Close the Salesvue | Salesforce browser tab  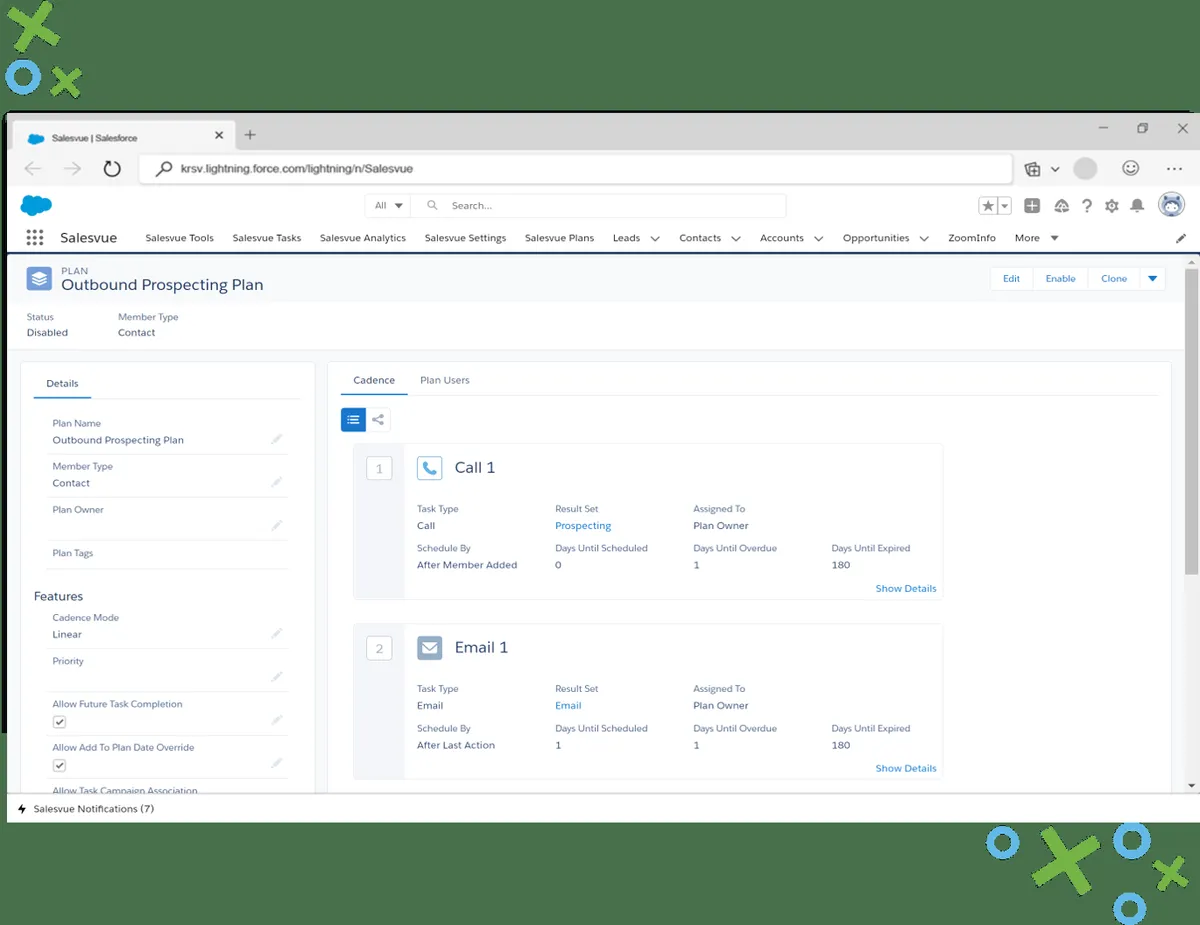220,136
